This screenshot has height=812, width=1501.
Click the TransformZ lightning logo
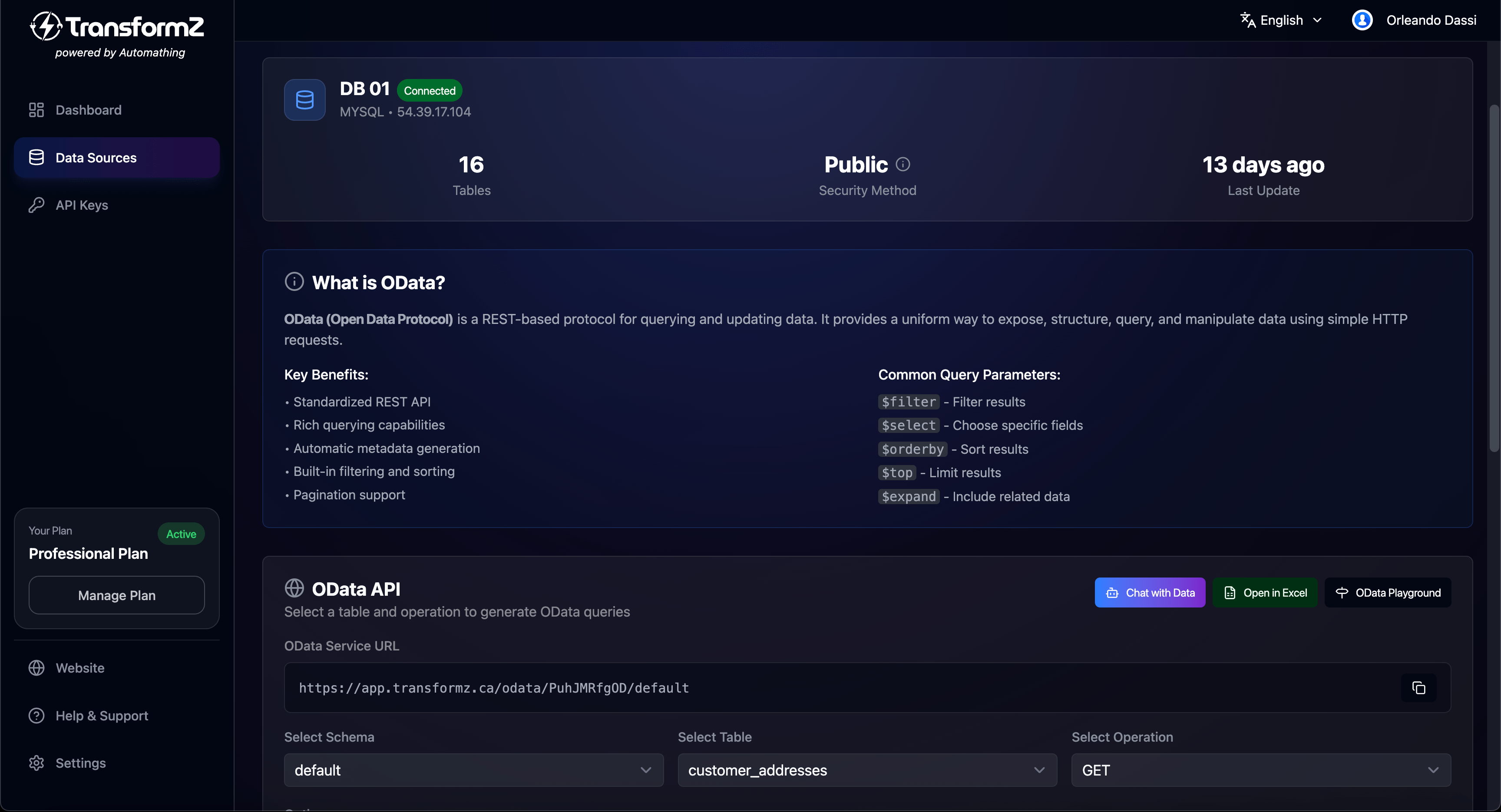tap(46, 26)
